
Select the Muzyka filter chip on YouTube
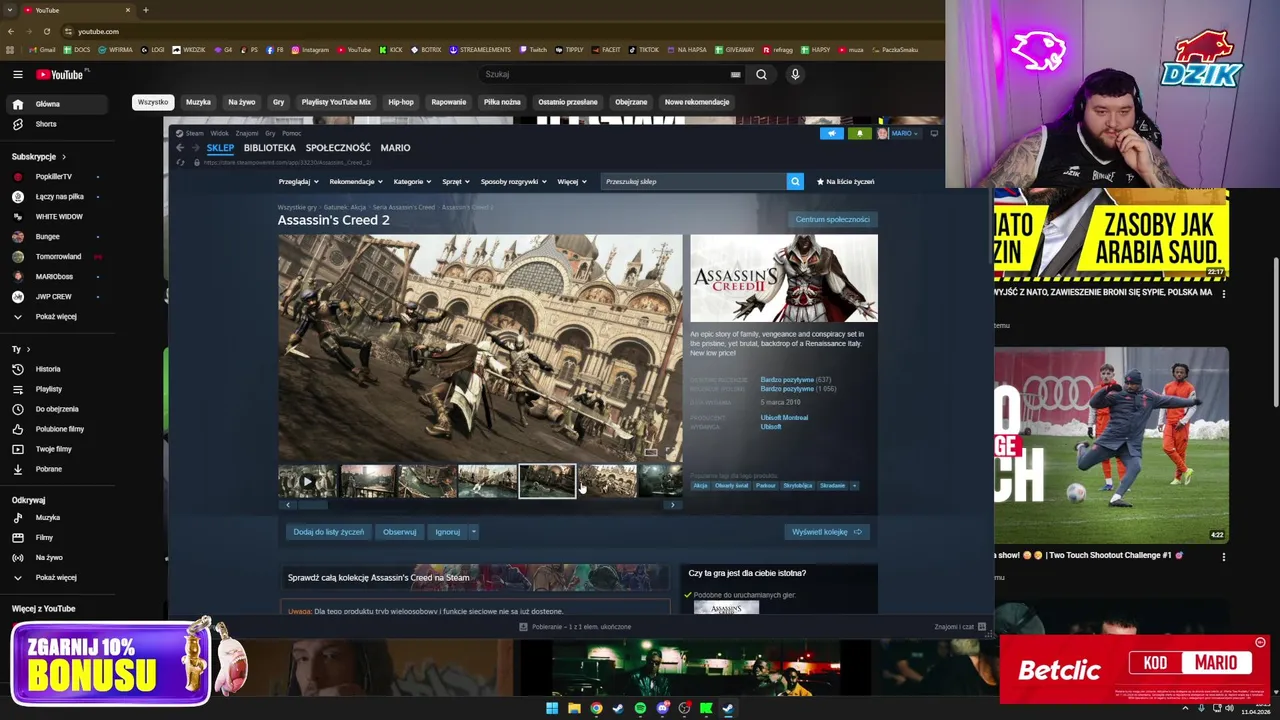point(198,102)
